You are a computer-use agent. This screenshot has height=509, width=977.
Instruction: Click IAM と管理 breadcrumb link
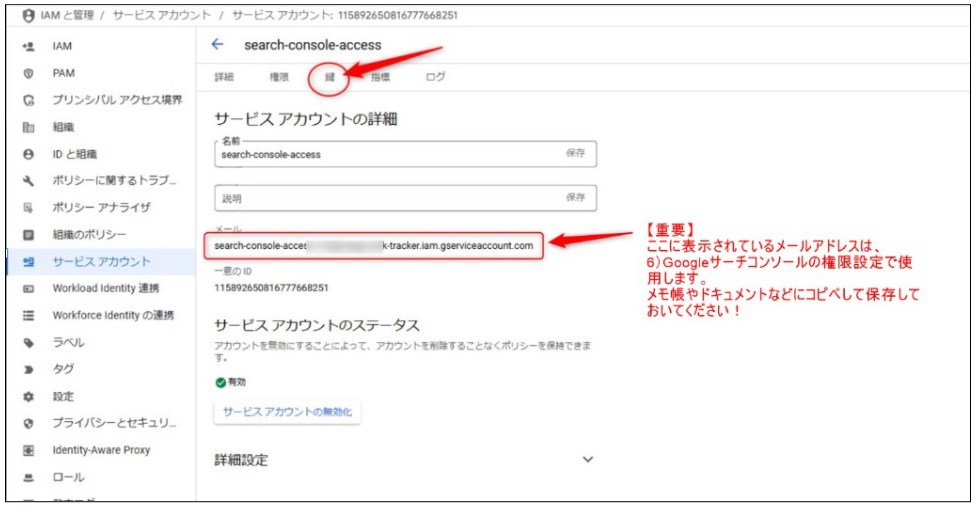(67, 15)
